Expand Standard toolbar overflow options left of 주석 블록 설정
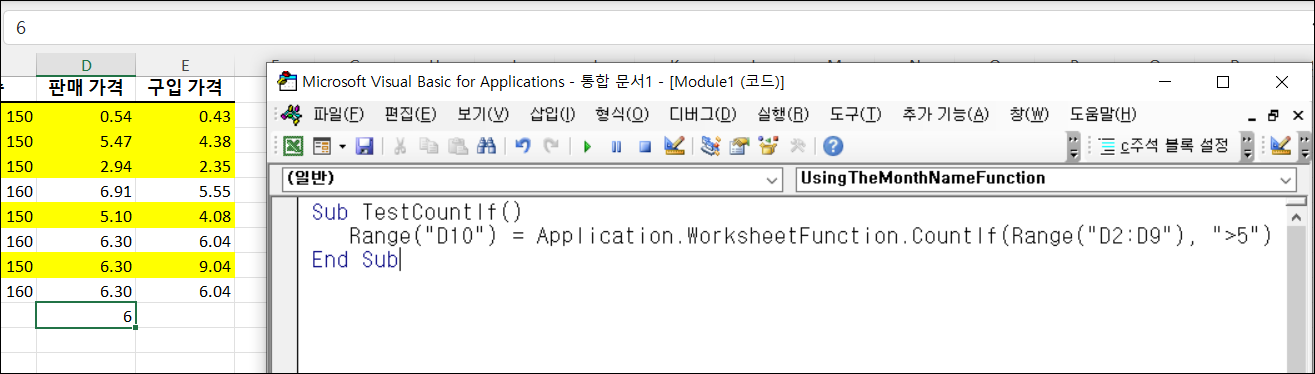Screen dimensions: 1315x374 click(x=1074, y=147)
